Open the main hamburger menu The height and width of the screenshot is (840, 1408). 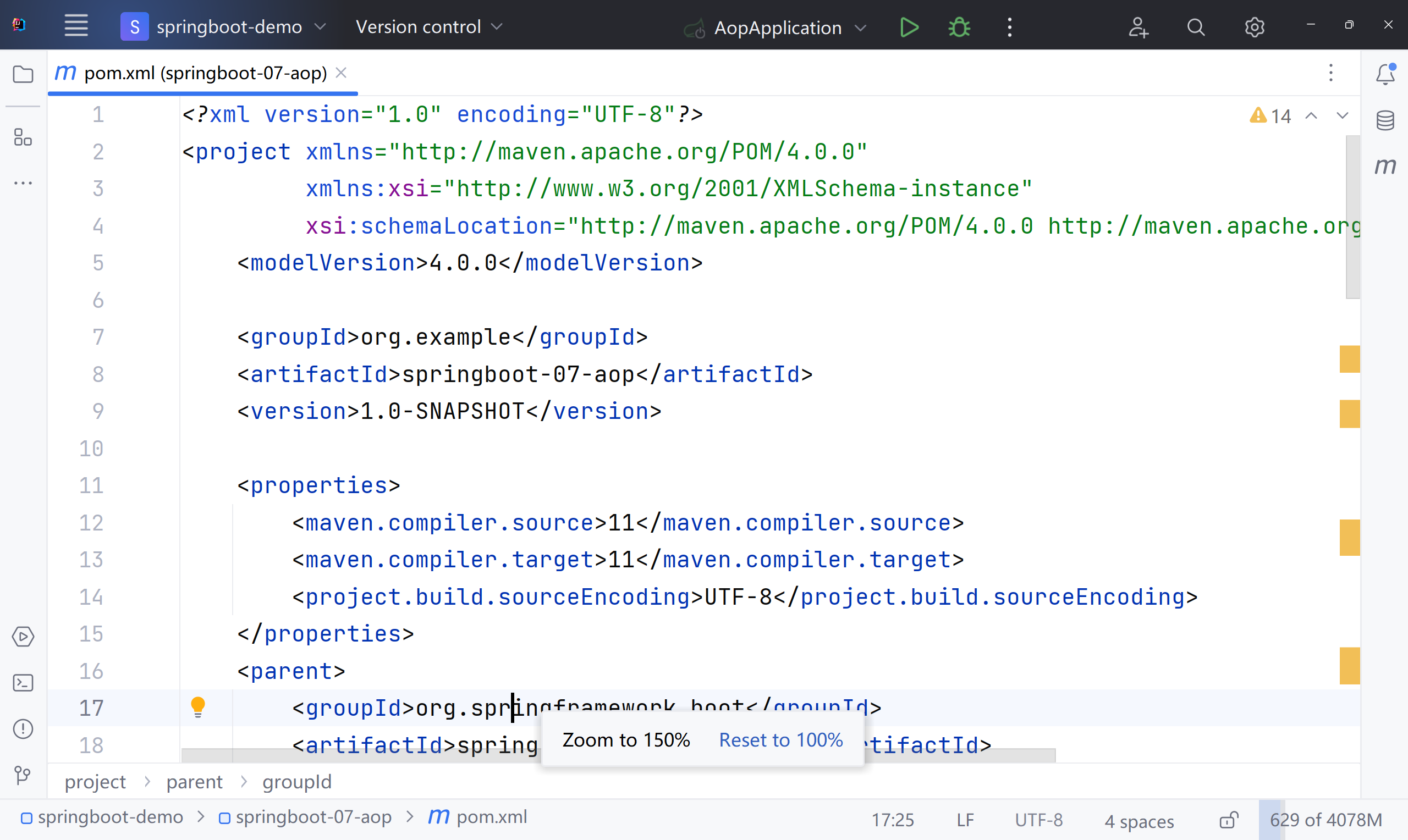point(76,26)
